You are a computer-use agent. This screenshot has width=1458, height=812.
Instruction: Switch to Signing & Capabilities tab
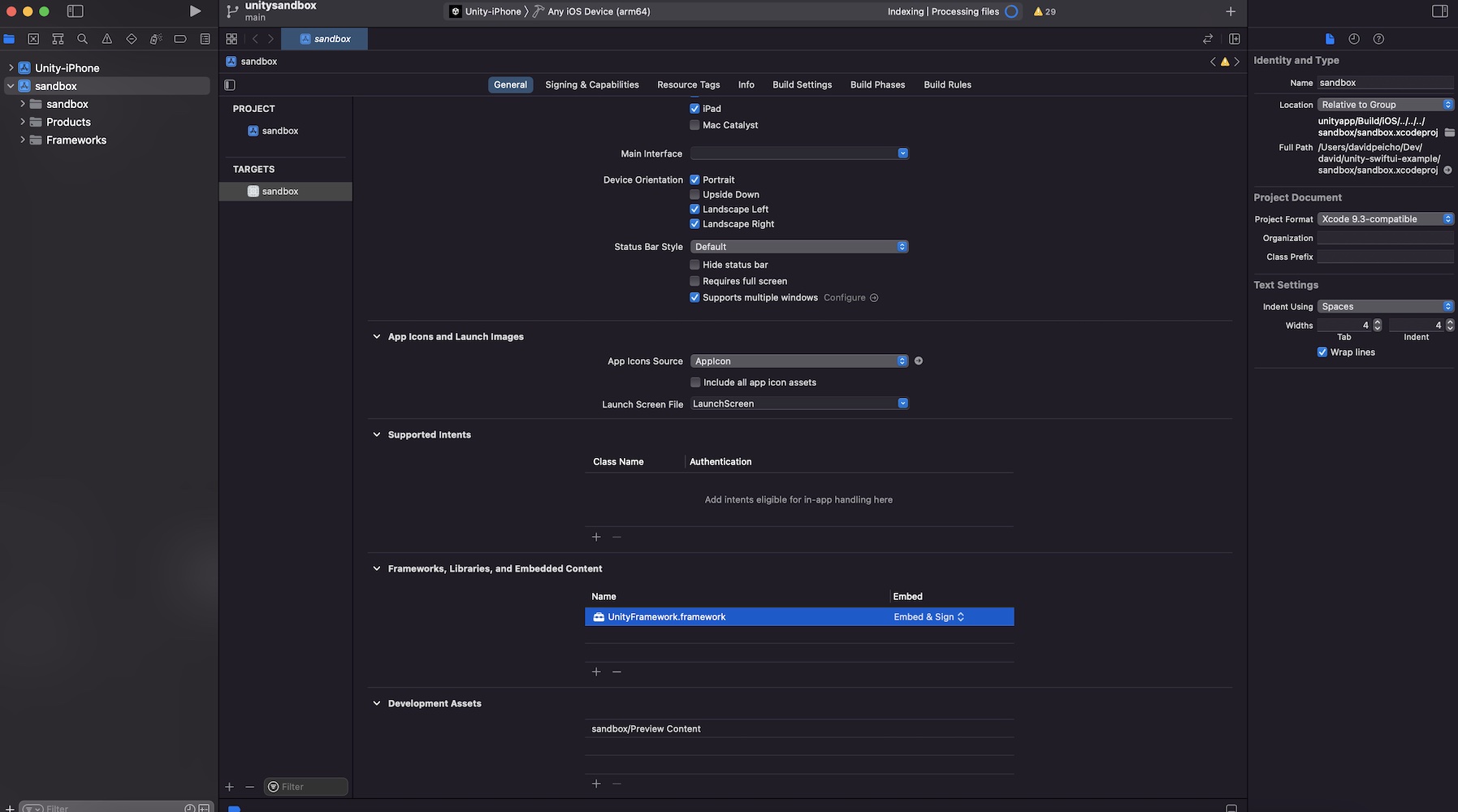pos(592,84)
